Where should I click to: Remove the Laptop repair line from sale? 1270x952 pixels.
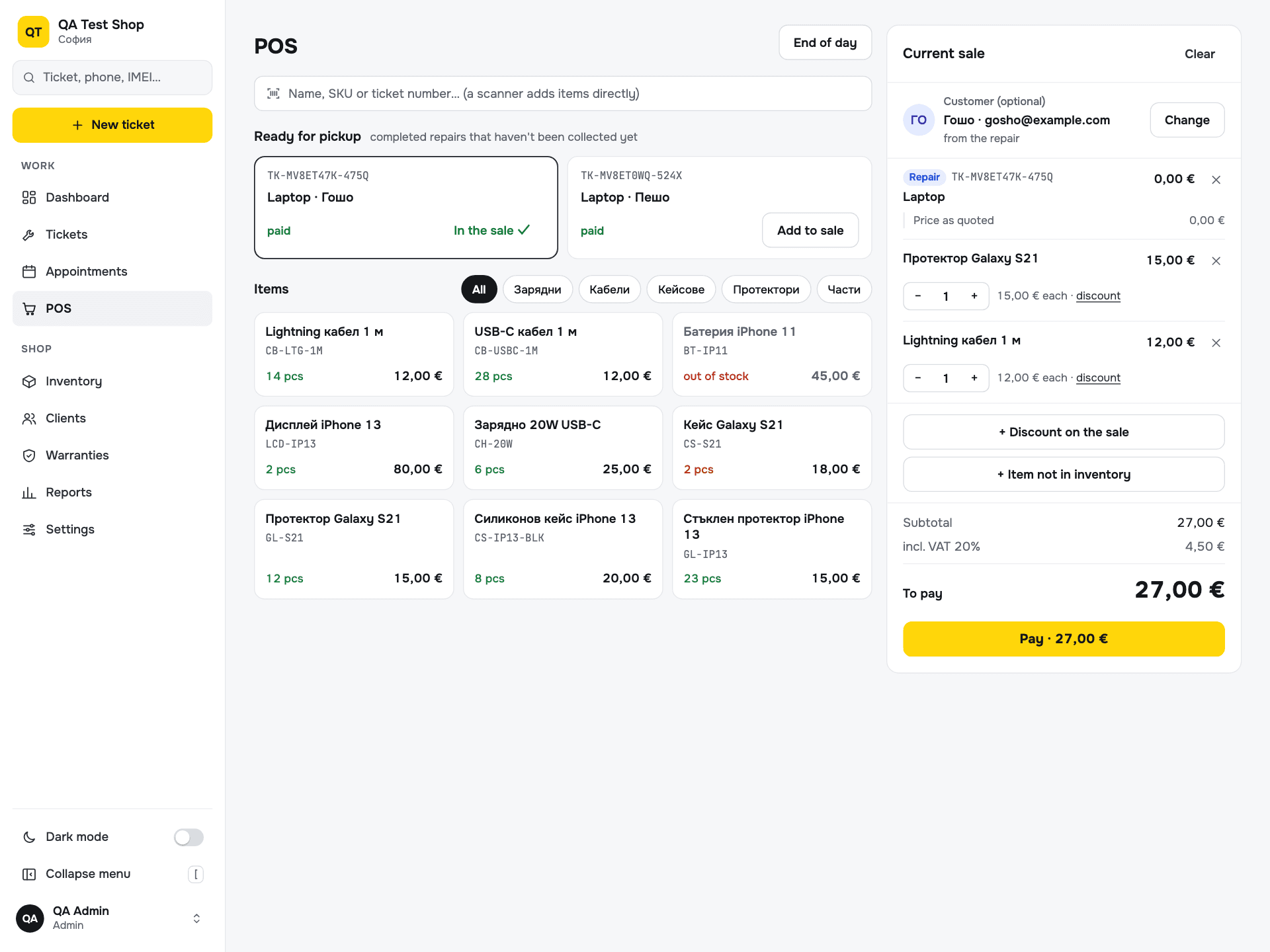(x=1216, y=180)
